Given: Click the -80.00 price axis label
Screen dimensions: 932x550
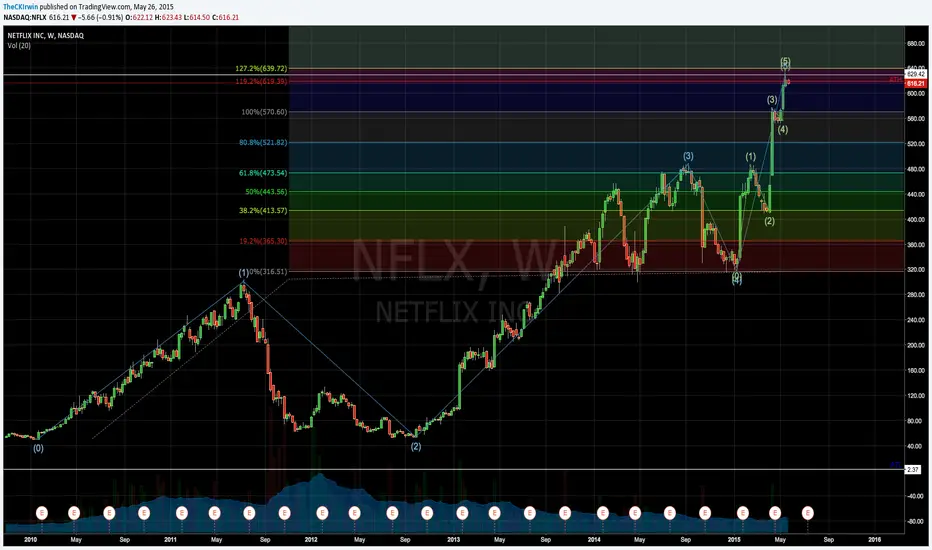Looking at the screenshot, I should click(x=916, y=521).
